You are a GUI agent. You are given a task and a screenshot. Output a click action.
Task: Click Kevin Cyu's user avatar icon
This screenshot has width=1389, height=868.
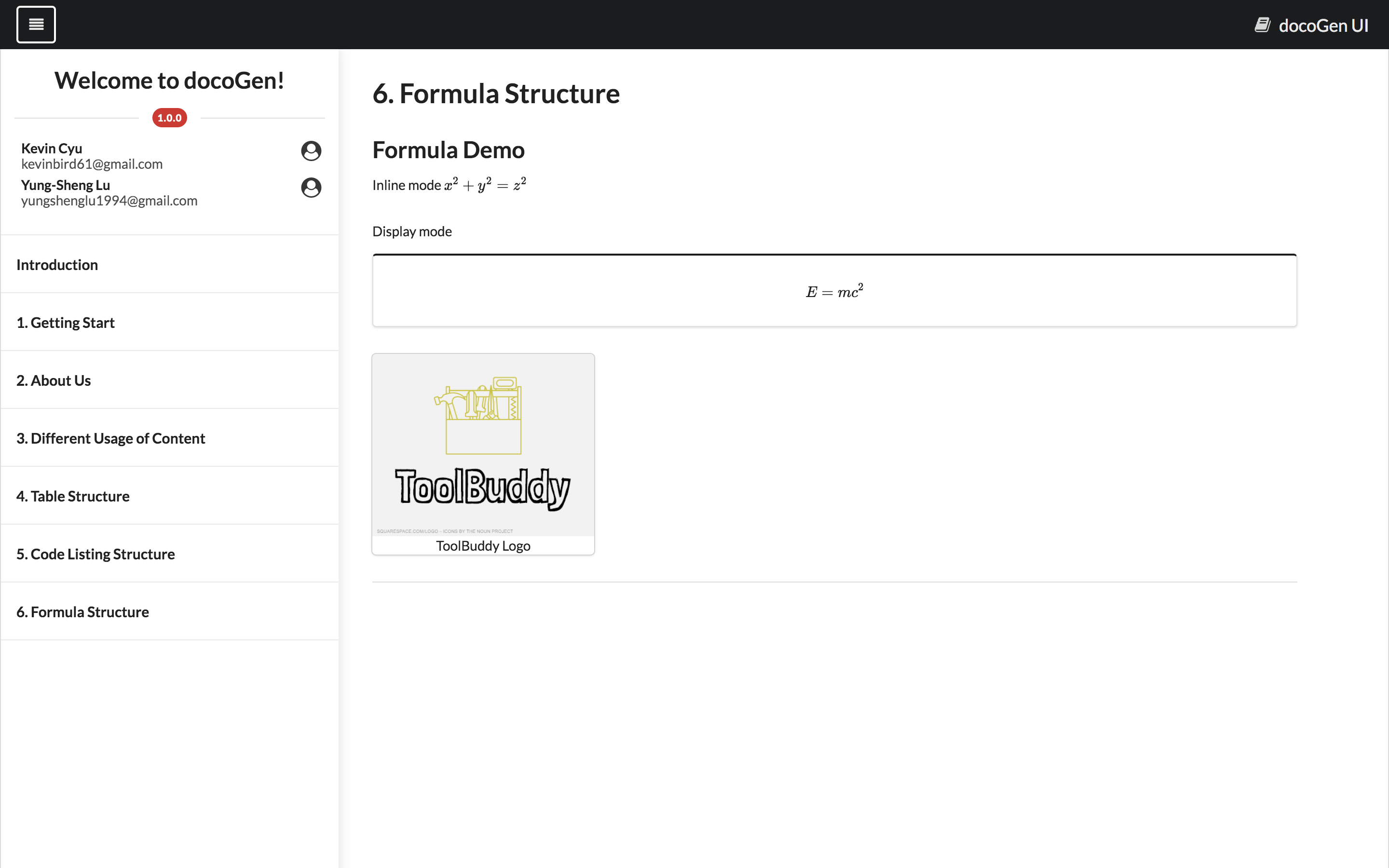tap(311, 151)
